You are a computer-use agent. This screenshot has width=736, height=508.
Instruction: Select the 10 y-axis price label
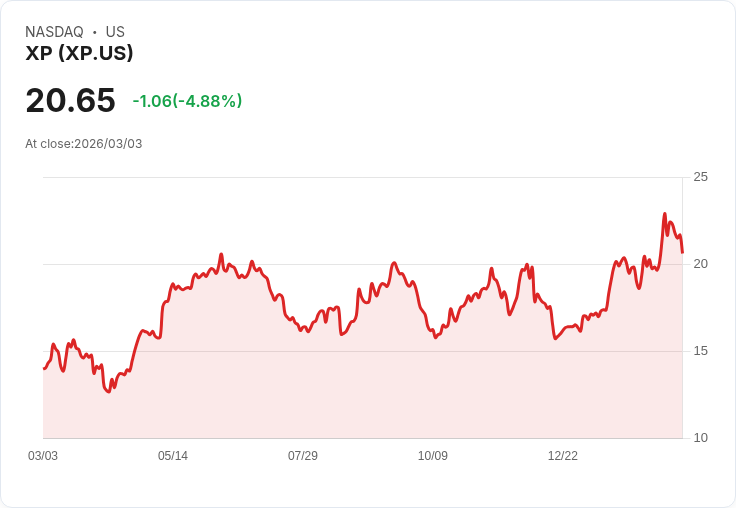click(x=701, y=438)
